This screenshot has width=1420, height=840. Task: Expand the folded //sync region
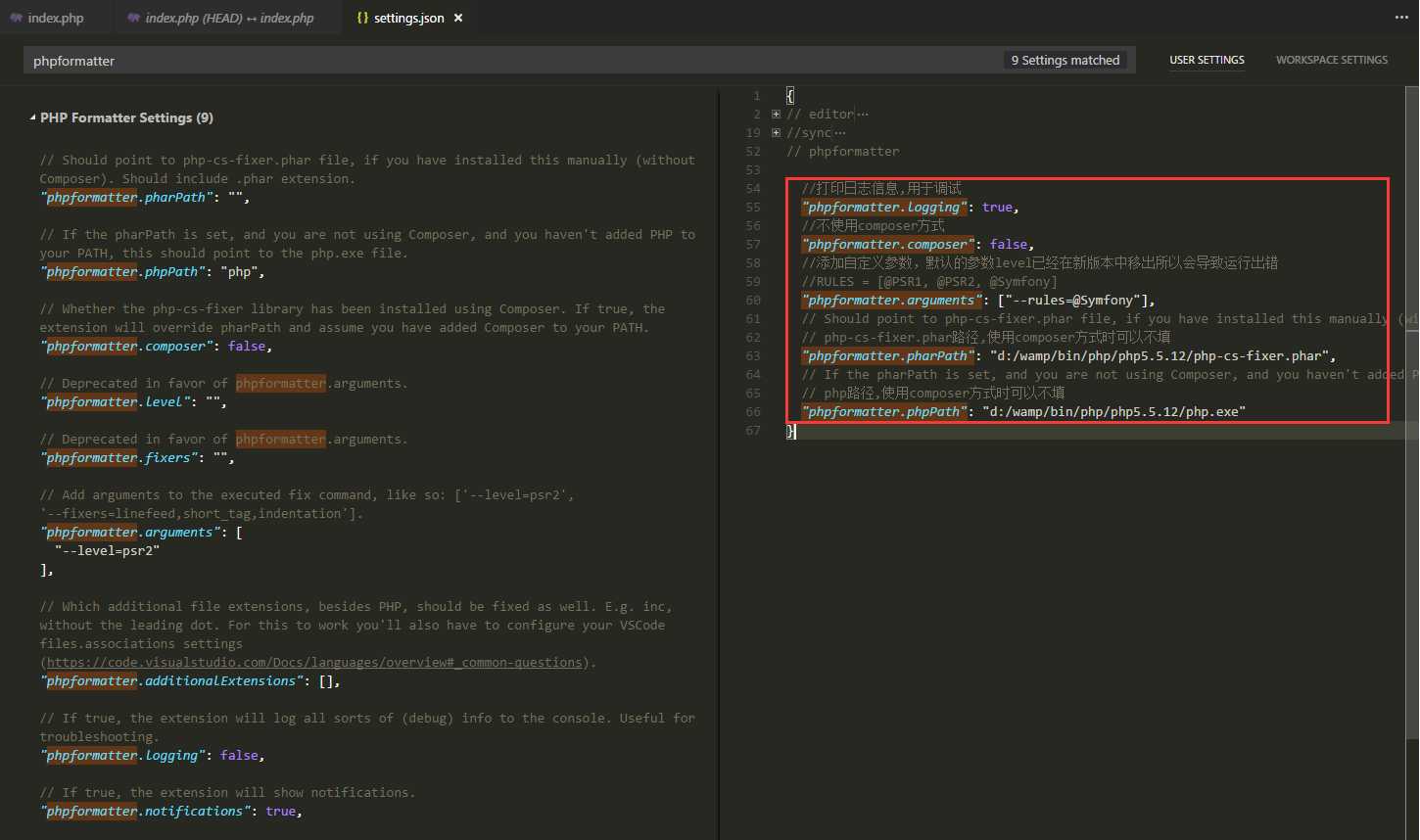tap(776, 132)
